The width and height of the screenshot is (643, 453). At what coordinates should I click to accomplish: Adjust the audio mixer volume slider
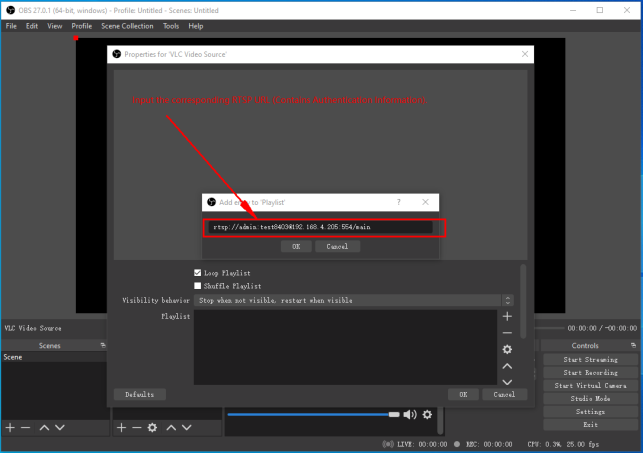[x=310, y=414]
